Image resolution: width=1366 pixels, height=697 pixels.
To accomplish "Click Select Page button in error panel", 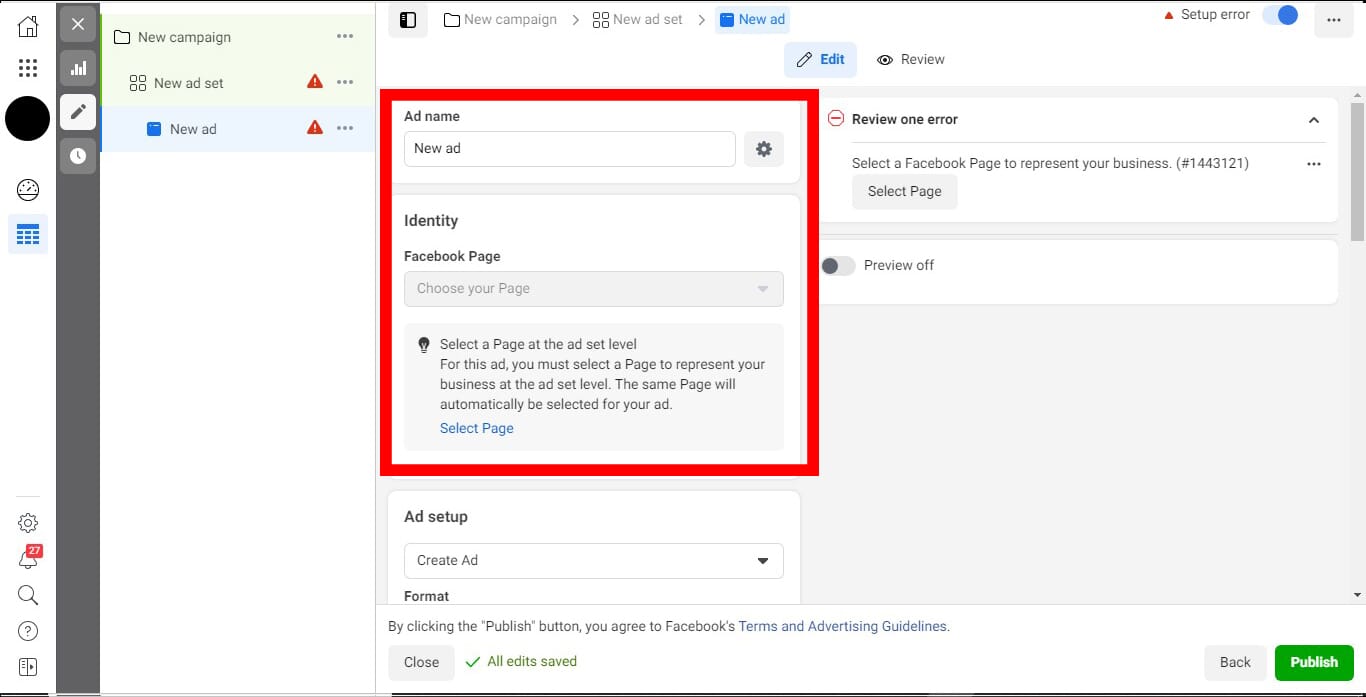I will pyautogui.click(x=905, y=191).
